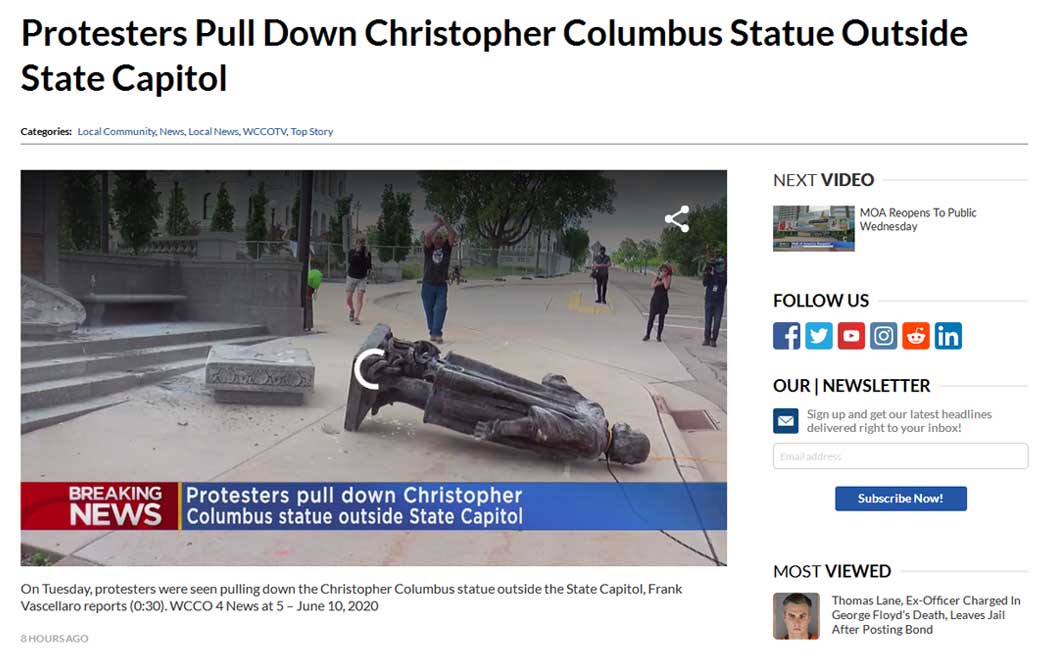Open the LinkedIn follow icon

tap(948, 335)
